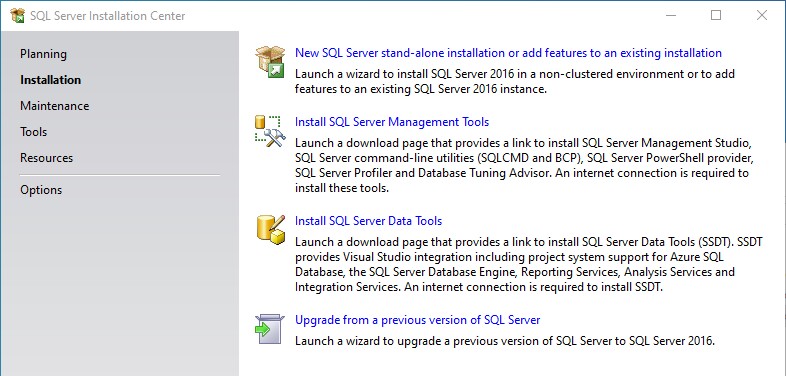Launch New SQL Server stand-alone installation link

point(508,53)
